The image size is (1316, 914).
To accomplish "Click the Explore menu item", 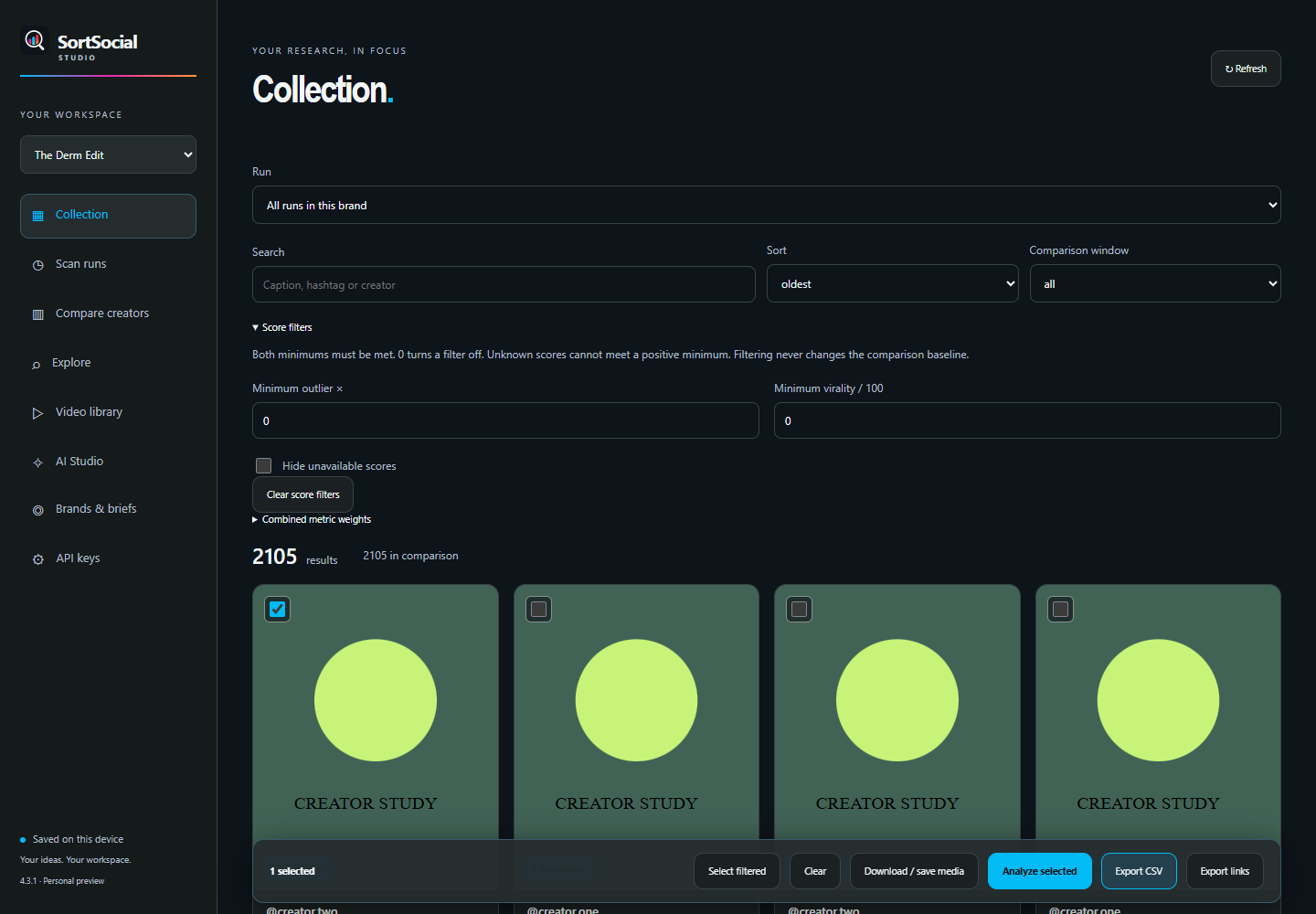I will [108, 363].
